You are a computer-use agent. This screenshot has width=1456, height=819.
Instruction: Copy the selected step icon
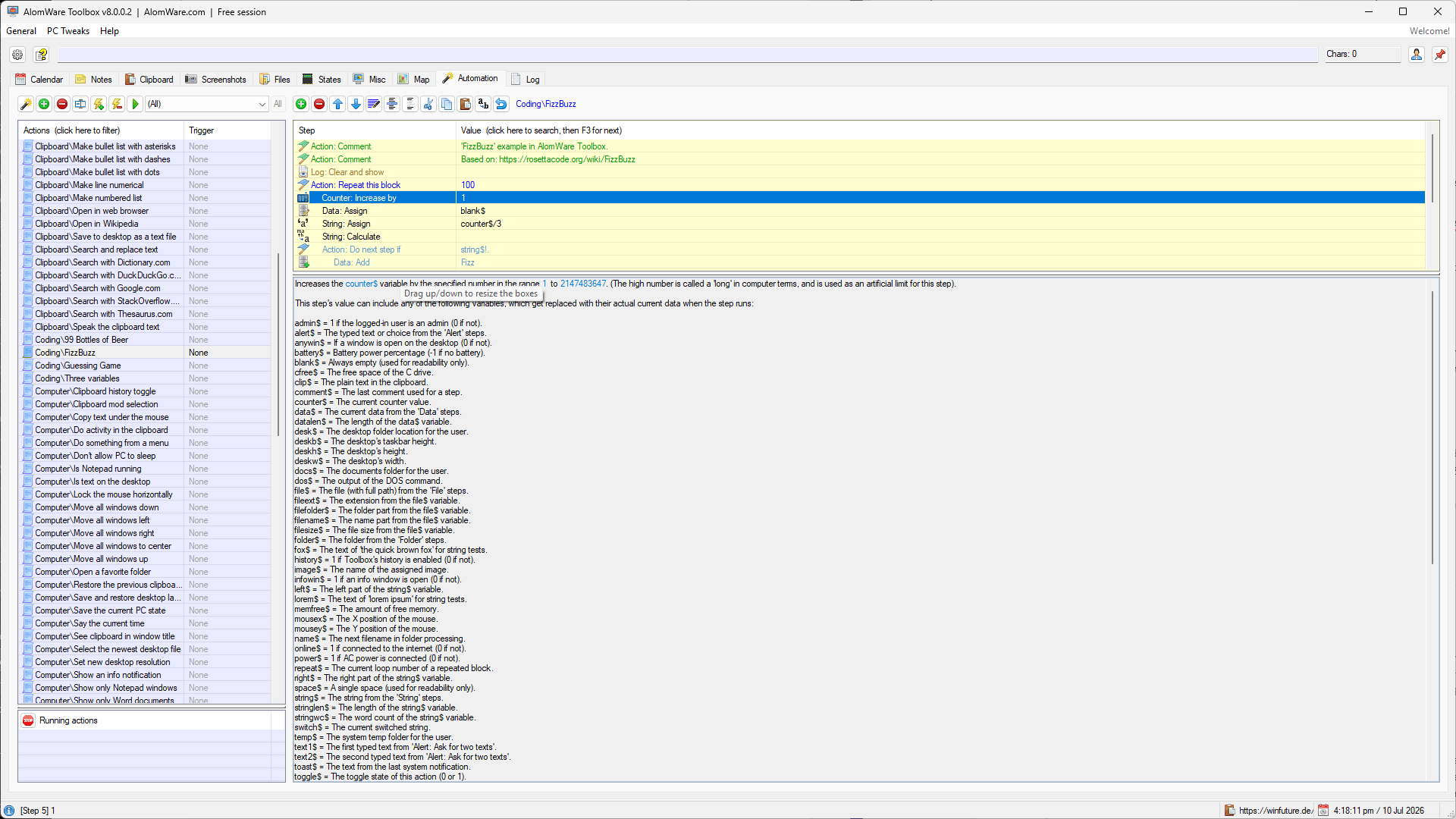447,104
